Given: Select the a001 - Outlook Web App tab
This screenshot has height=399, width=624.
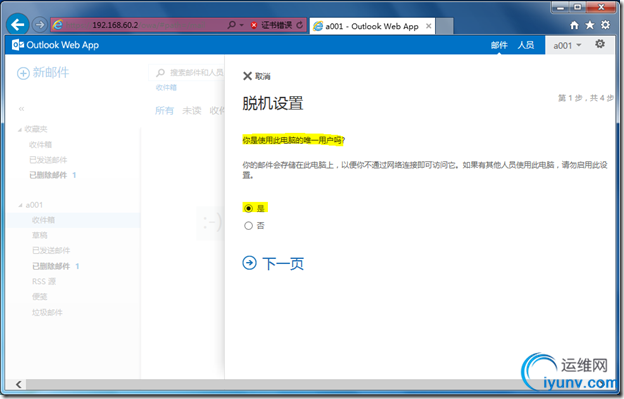Looking at the screenshot, I should click(x=372, y=26).
